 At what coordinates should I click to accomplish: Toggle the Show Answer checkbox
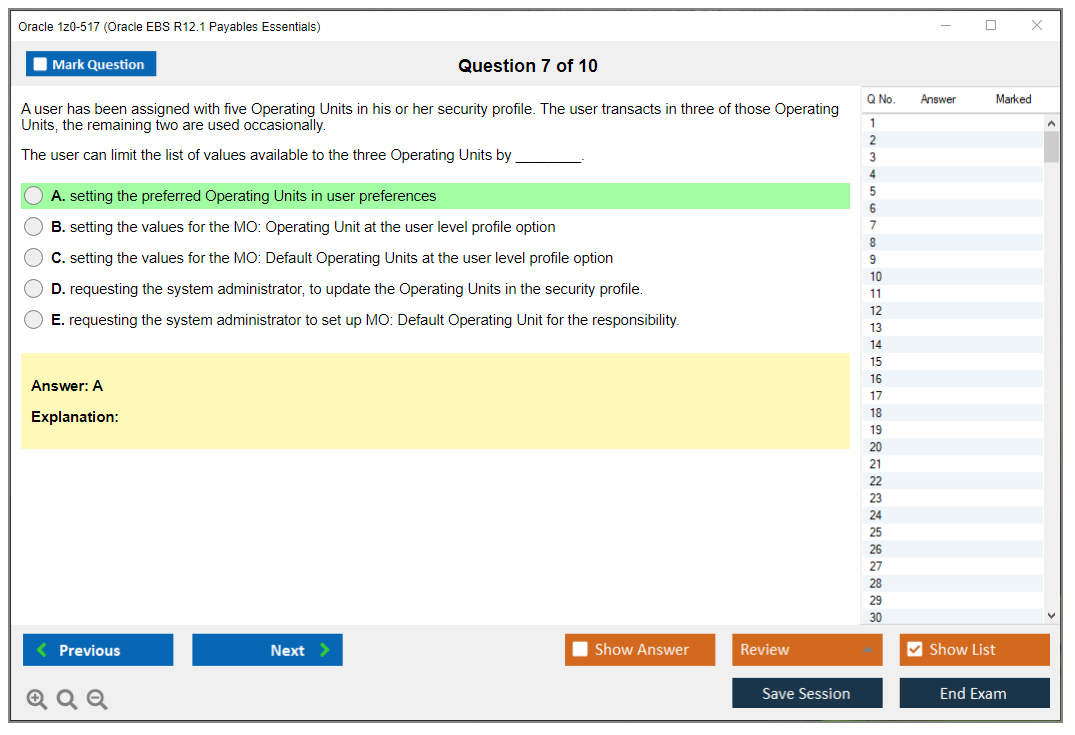pos(581,650)
